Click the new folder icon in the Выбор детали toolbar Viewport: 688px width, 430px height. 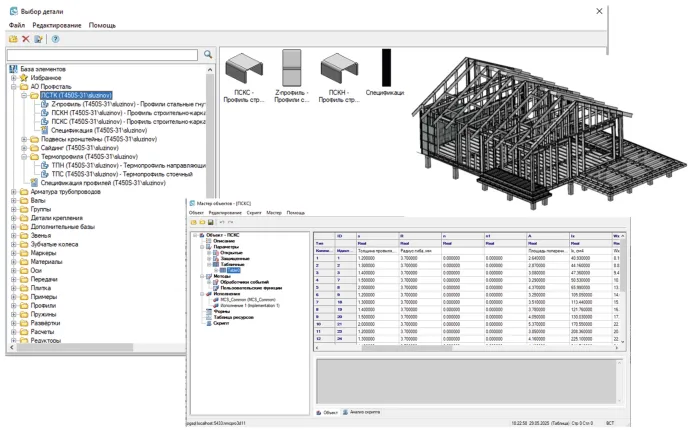[x=13, y=39]
